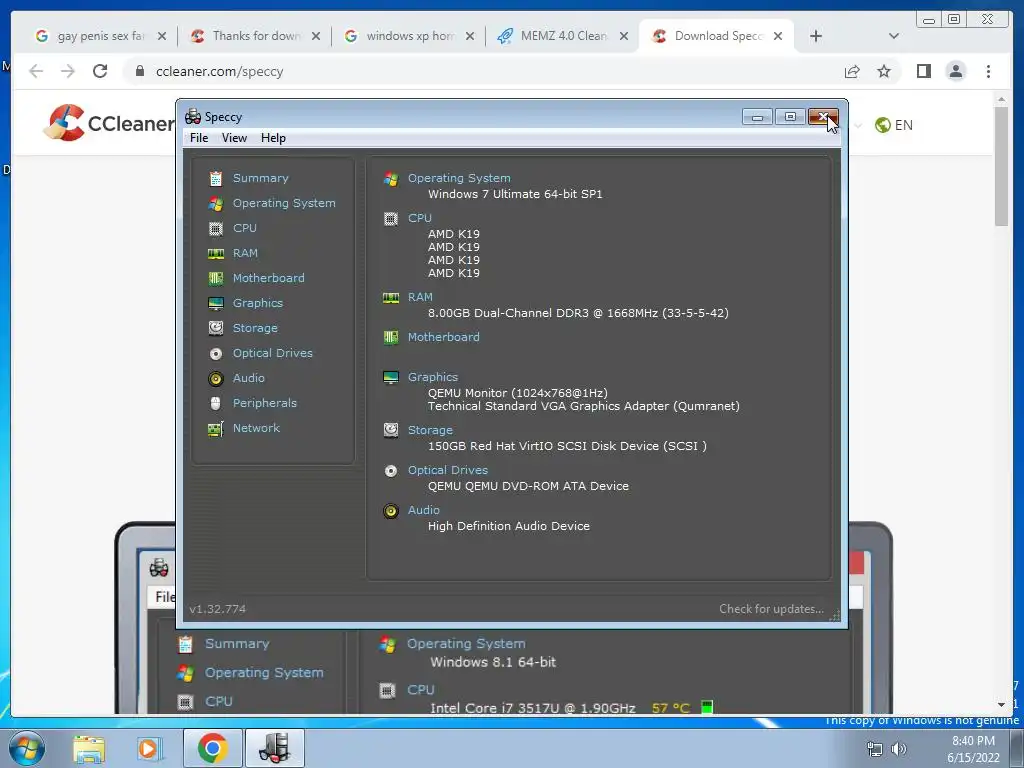Click the Storage disk icon in sidebar
This screenshot has height=768, width=1024.
(x=216, y=328)
